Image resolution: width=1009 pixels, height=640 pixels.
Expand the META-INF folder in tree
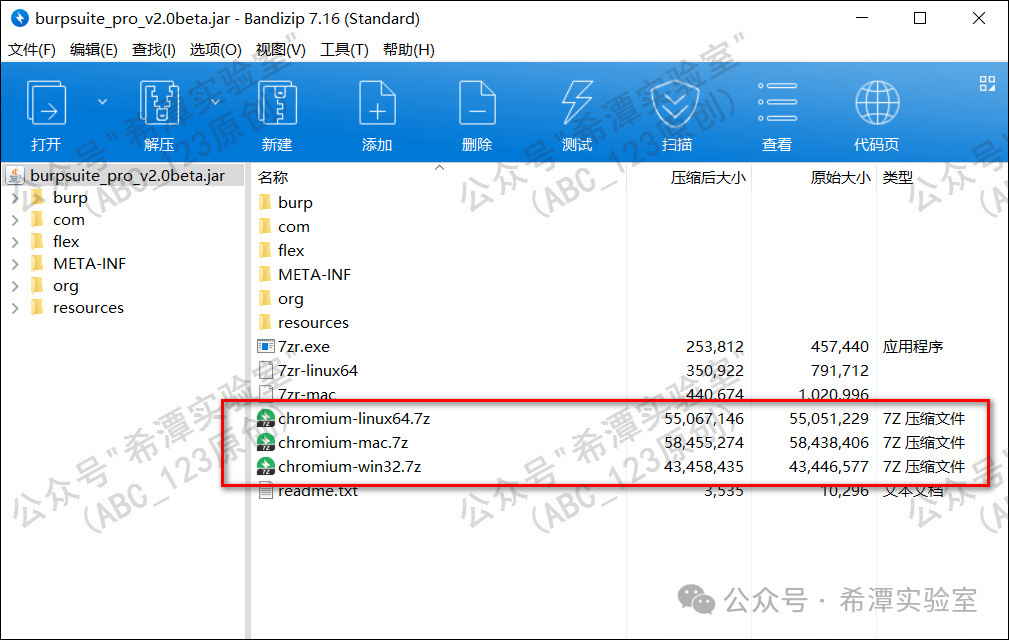click(15, 264)
